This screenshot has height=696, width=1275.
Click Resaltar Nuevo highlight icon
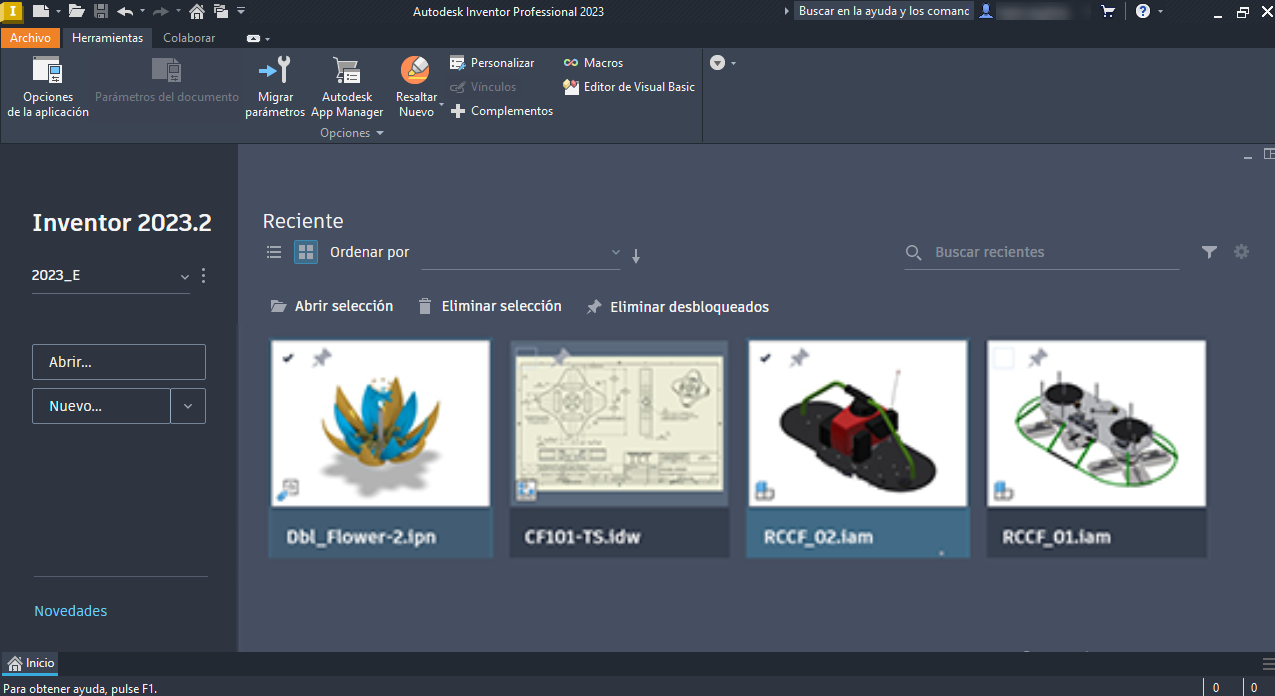coord(414,70)
